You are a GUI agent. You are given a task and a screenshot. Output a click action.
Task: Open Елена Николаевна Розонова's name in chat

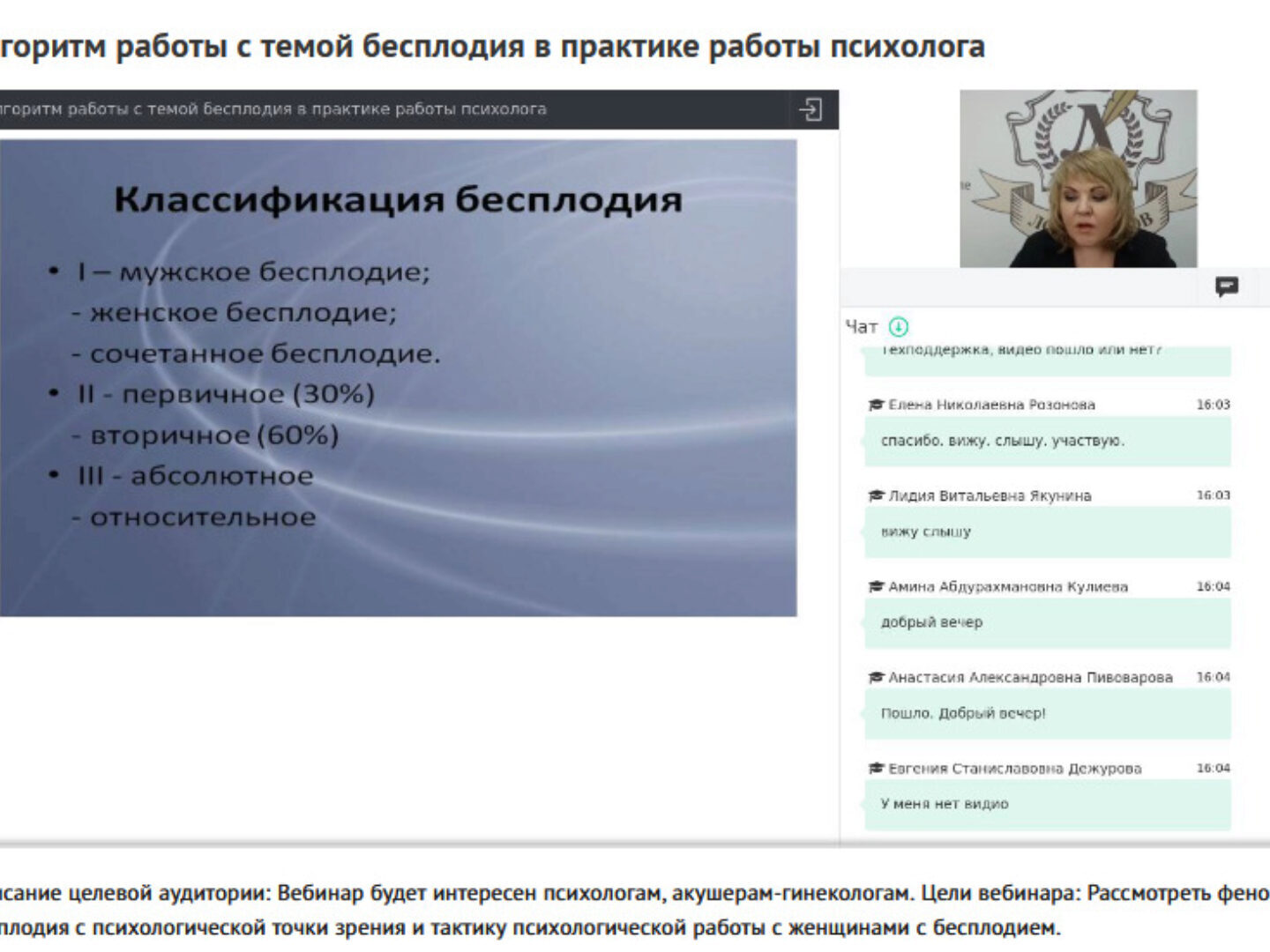991,405
